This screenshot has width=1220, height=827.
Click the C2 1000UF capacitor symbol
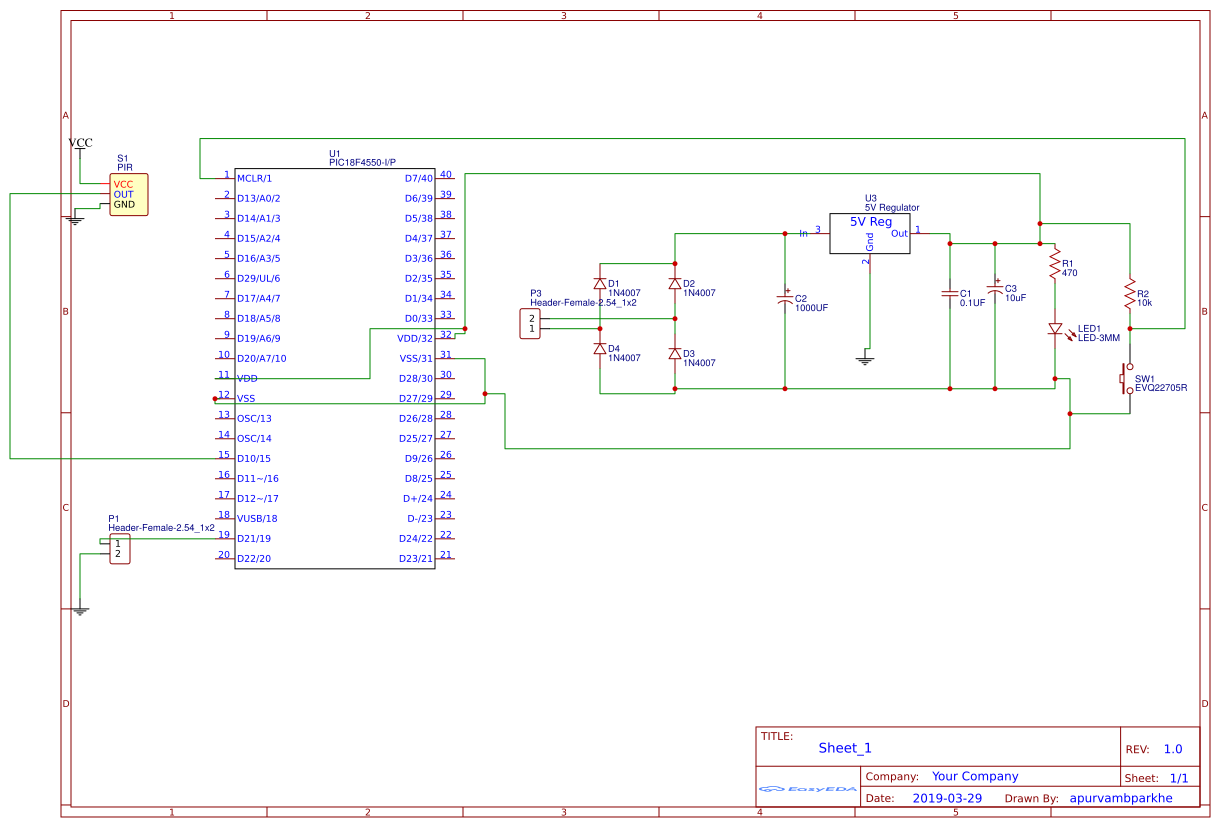tap(785, 300)
